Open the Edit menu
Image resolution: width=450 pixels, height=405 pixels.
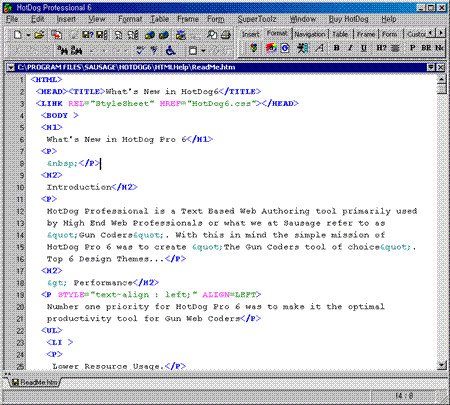coord(37,19)
